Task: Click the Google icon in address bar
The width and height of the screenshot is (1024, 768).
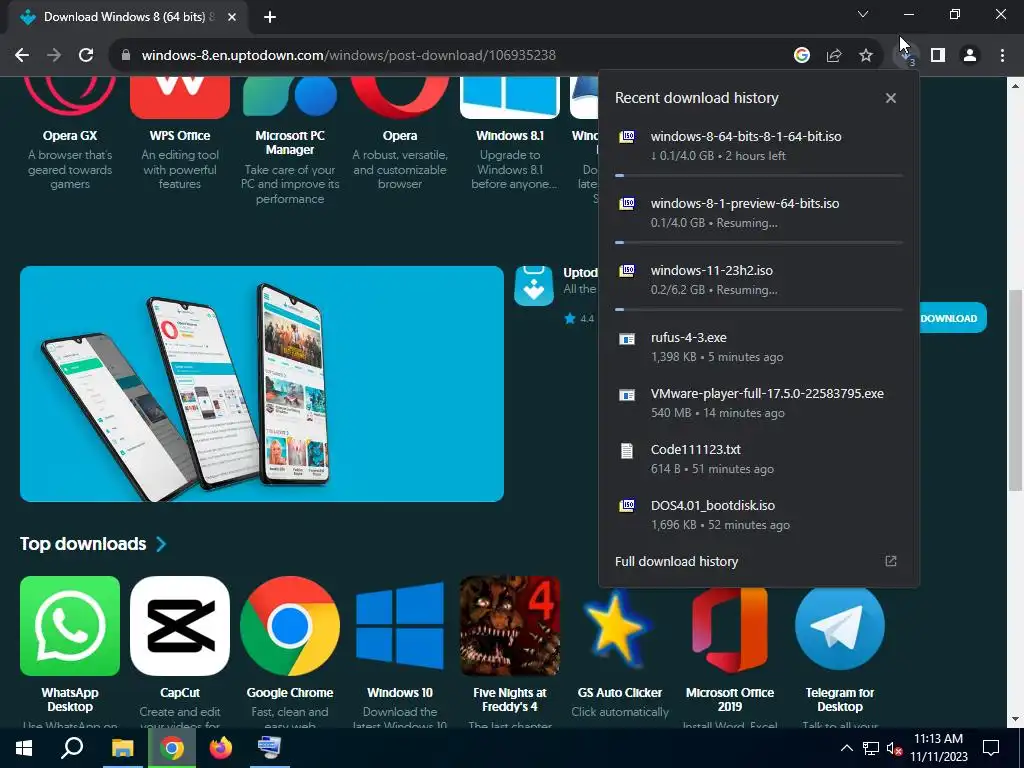Action: pos(802,56)
